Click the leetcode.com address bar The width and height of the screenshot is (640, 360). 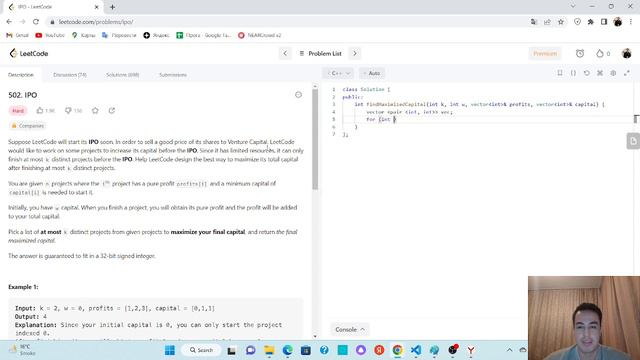(x=286, y=22)
